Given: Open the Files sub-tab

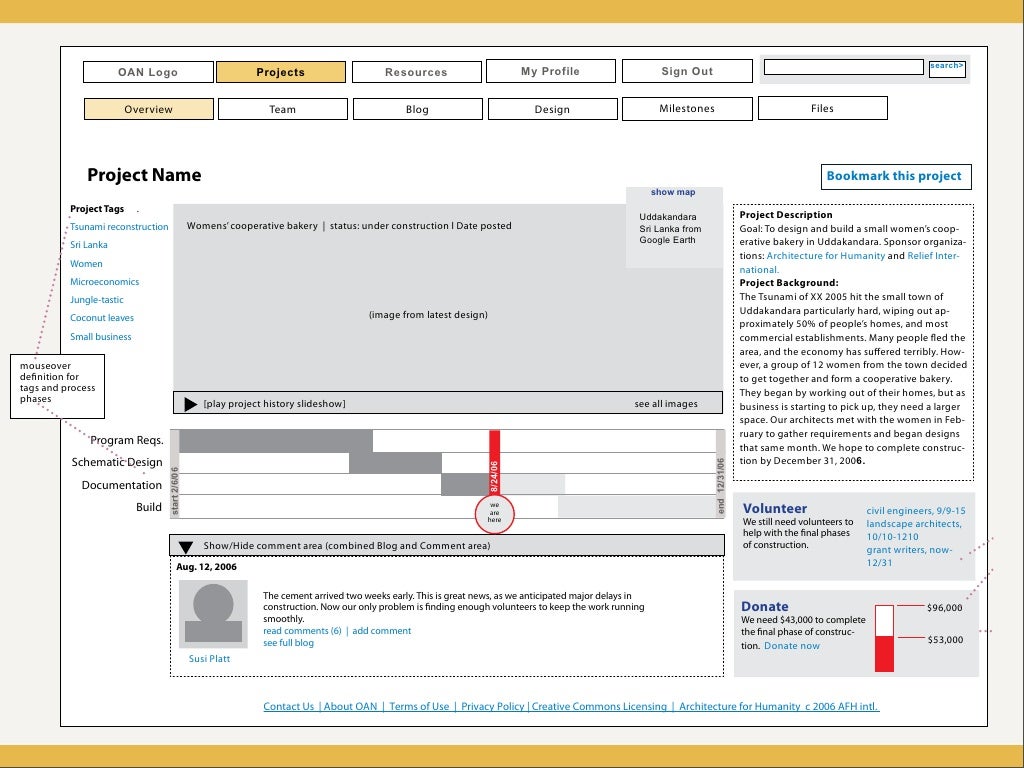Looking at the screenshot, I should click(x=823, y=108).
